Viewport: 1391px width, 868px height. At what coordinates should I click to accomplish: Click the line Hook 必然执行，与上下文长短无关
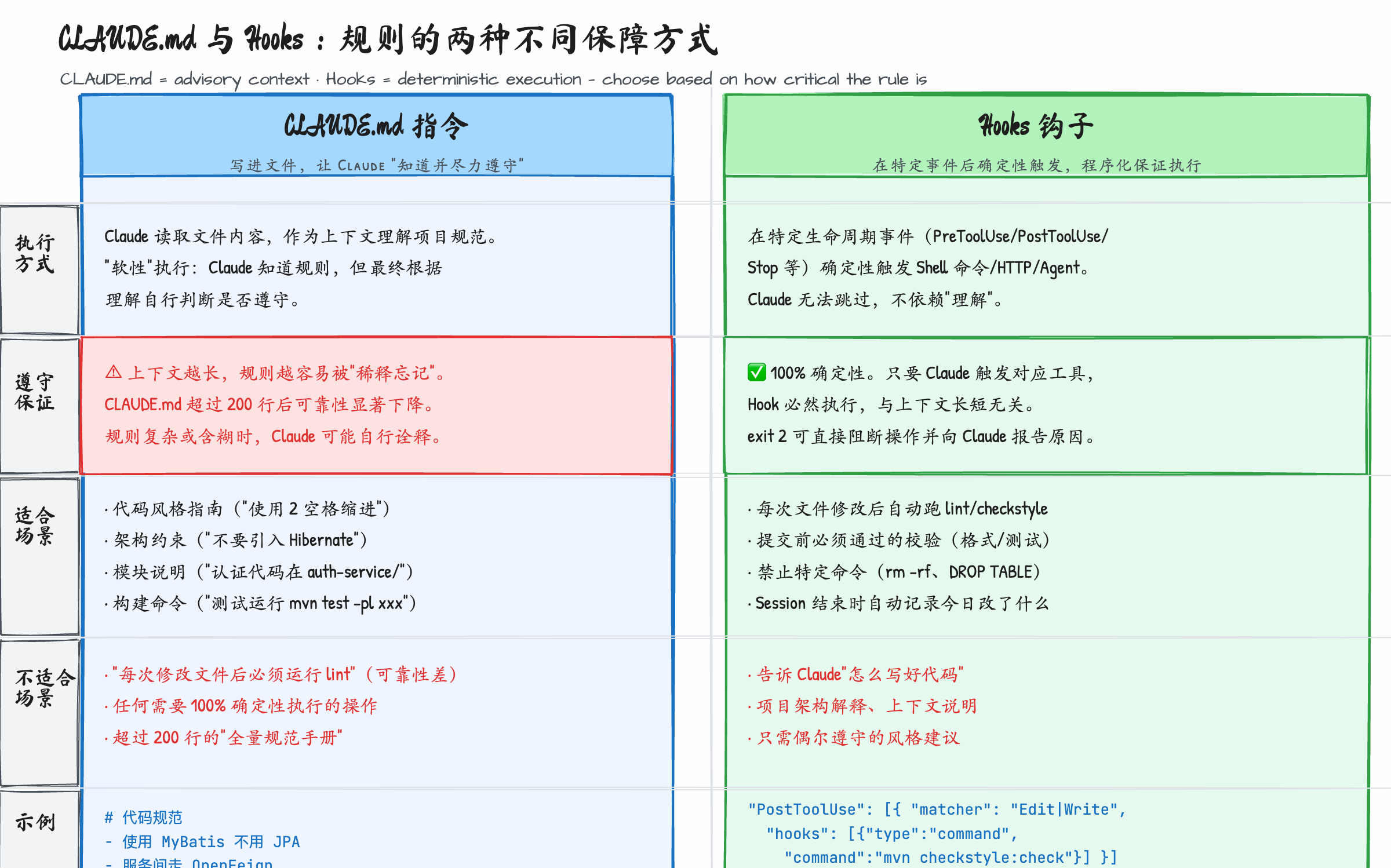coord(891,404)
